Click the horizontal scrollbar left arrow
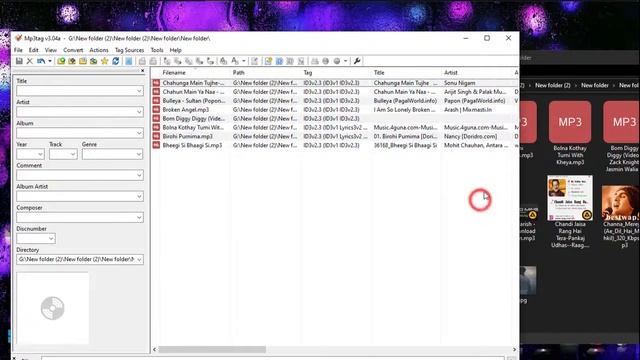Viewport: 640px width, 360px height. click(x=154, y=349)
